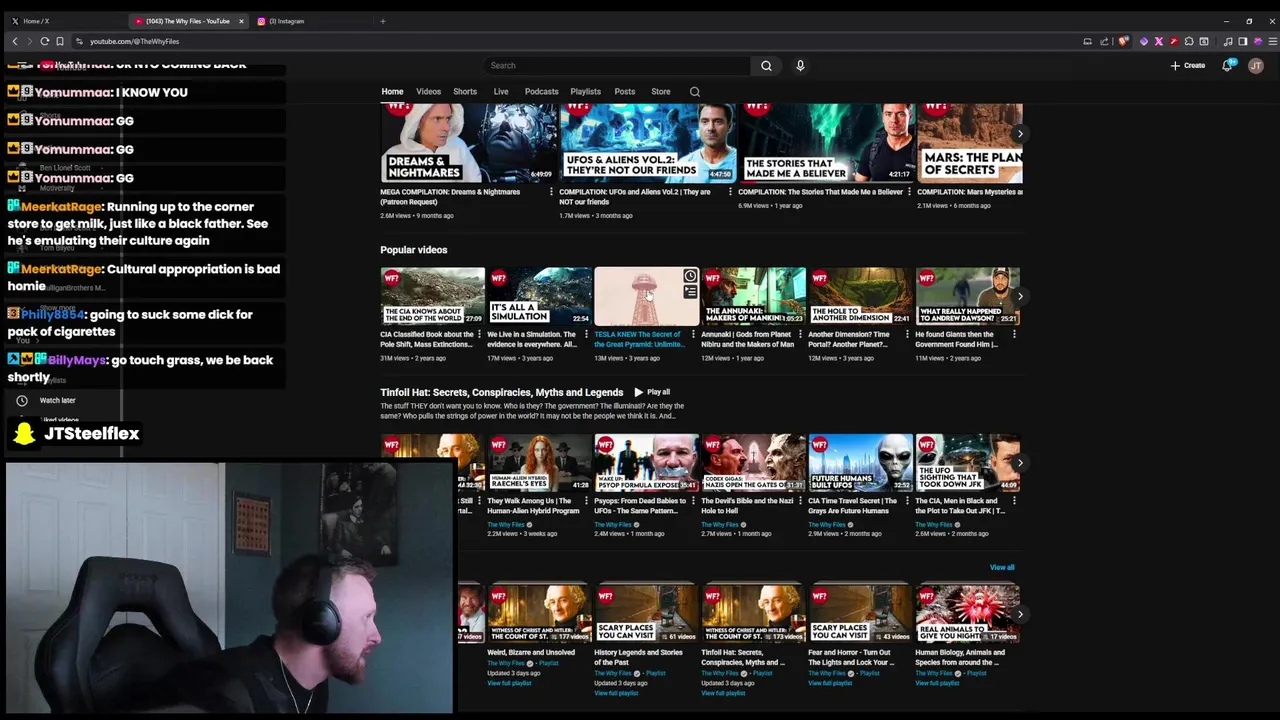The width and height of the screenshot is (1280, 720).
Task: Open a new browser tab with plus
Action: tap(382, 21)
